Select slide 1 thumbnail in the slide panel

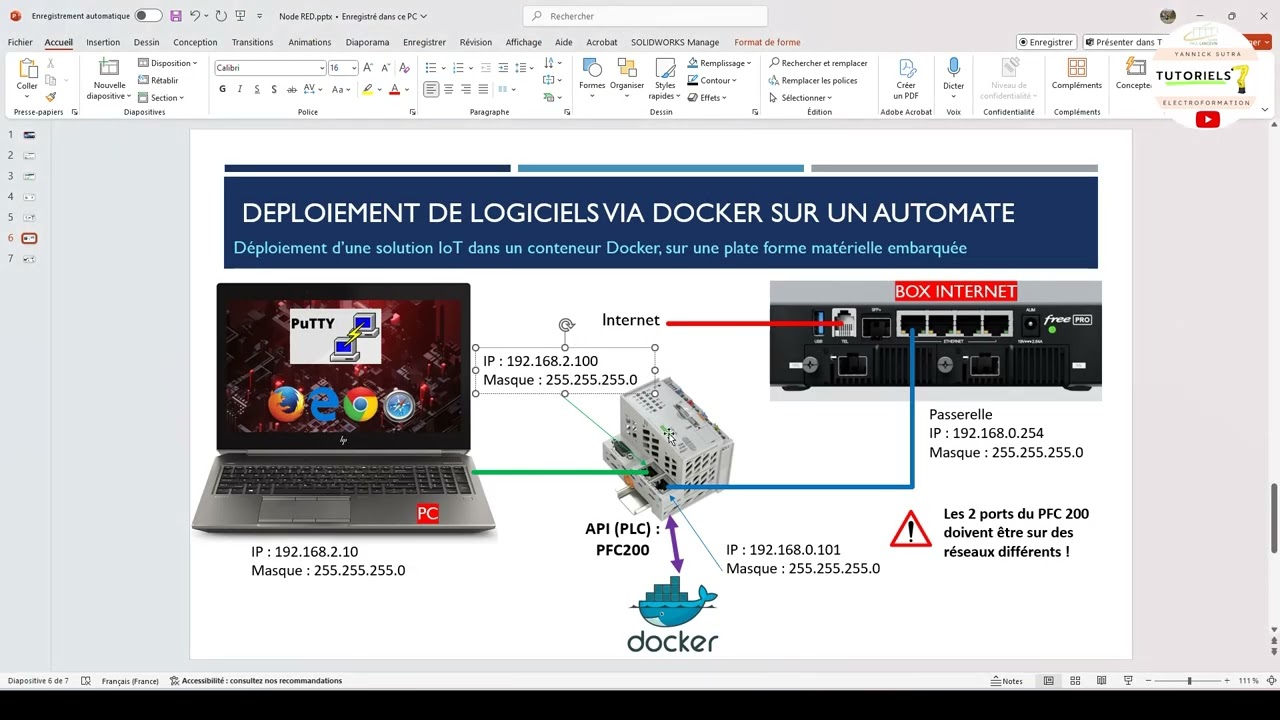(29, 135)
